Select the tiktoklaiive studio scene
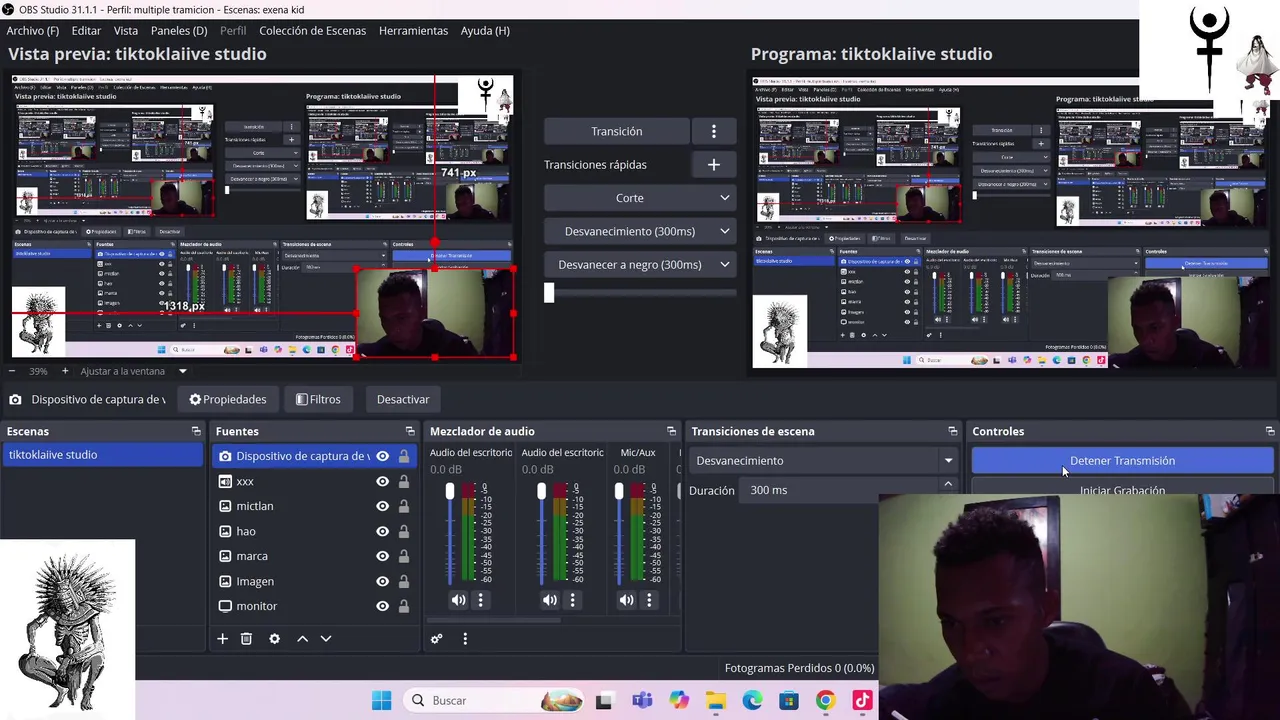 pyautogui.click(x=102, y=455)
